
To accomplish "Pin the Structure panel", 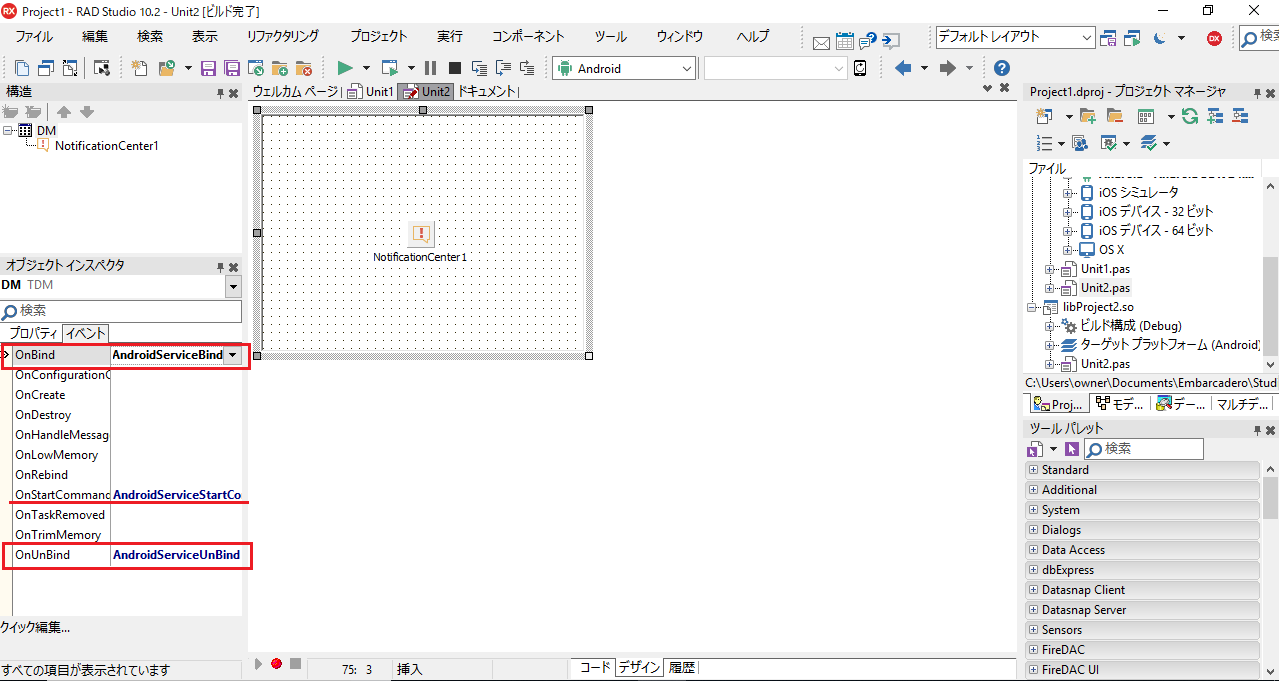I will tap(220, 93).
